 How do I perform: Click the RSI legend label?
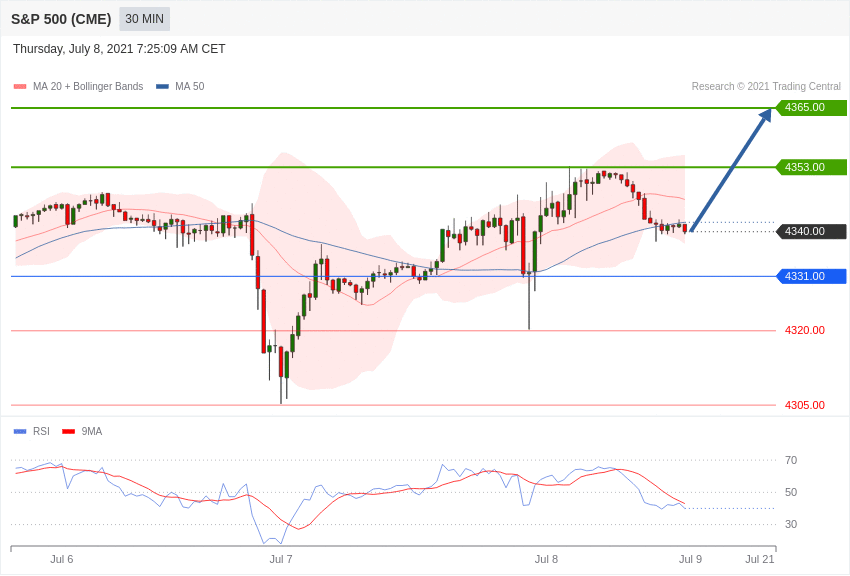pyautogui.click(x=41, y=431)
